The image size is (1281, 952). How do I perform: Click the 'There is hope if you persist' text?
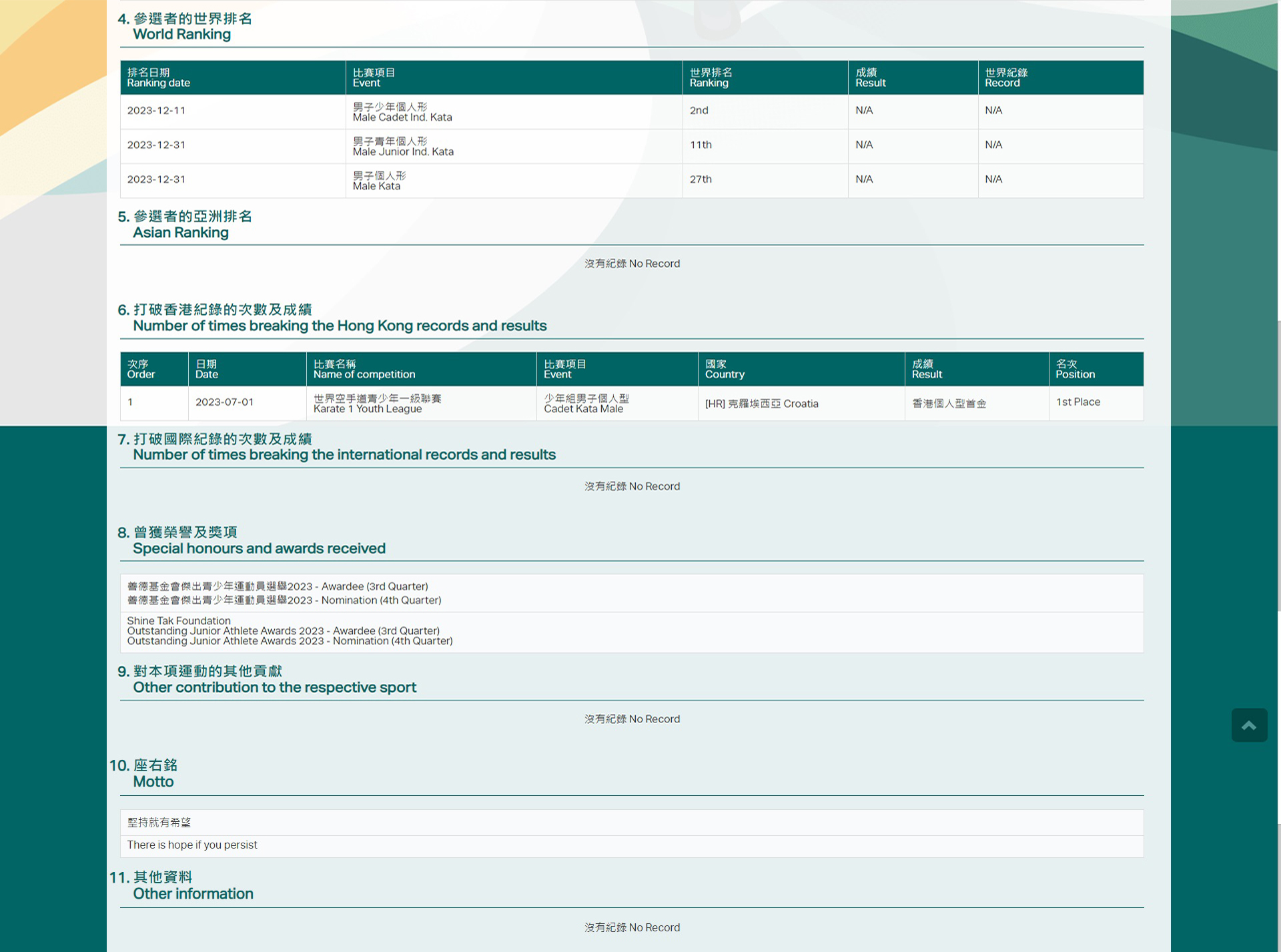[192, 845]
